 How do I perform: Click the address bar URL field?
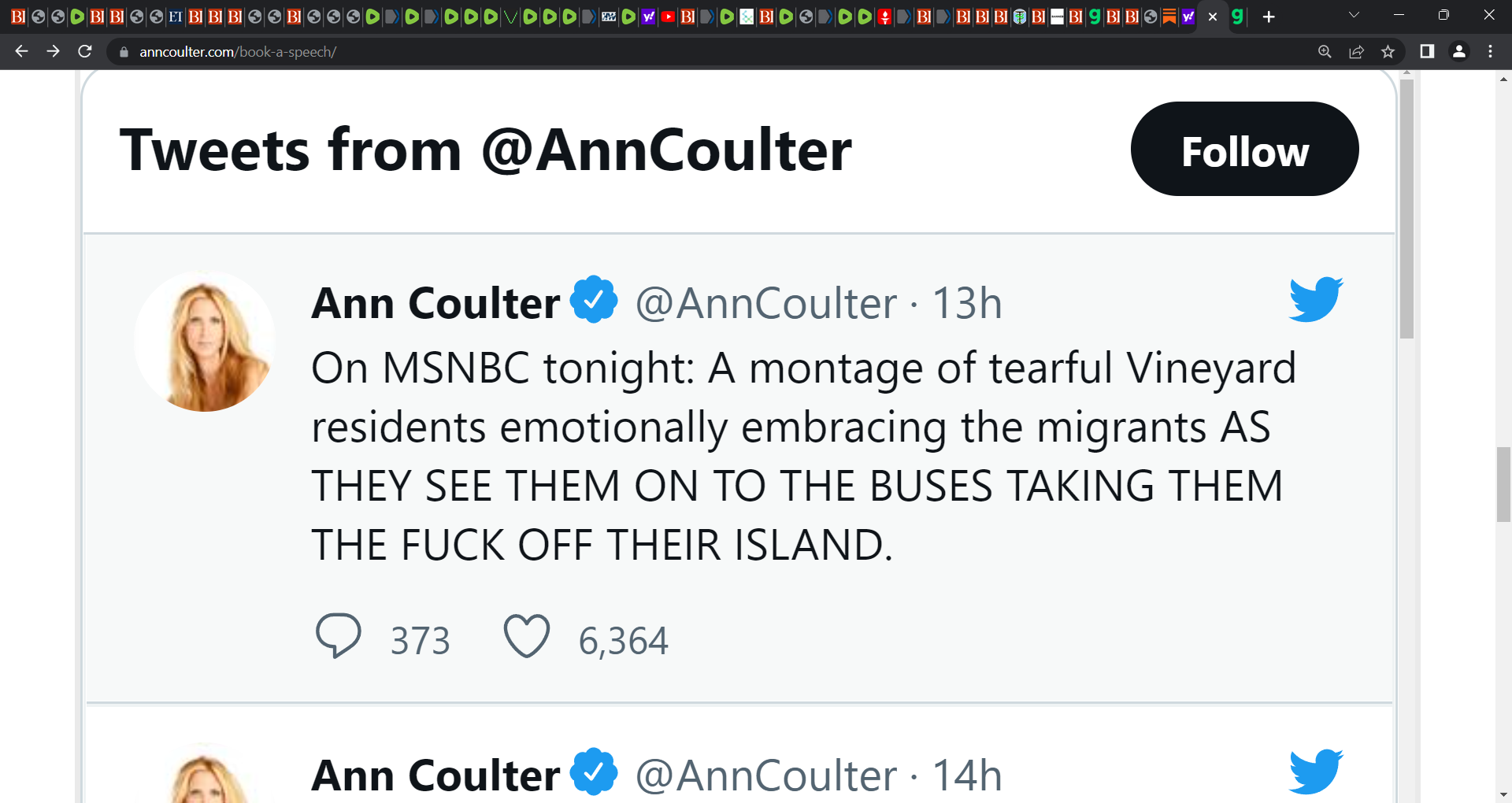pos(709,52)
